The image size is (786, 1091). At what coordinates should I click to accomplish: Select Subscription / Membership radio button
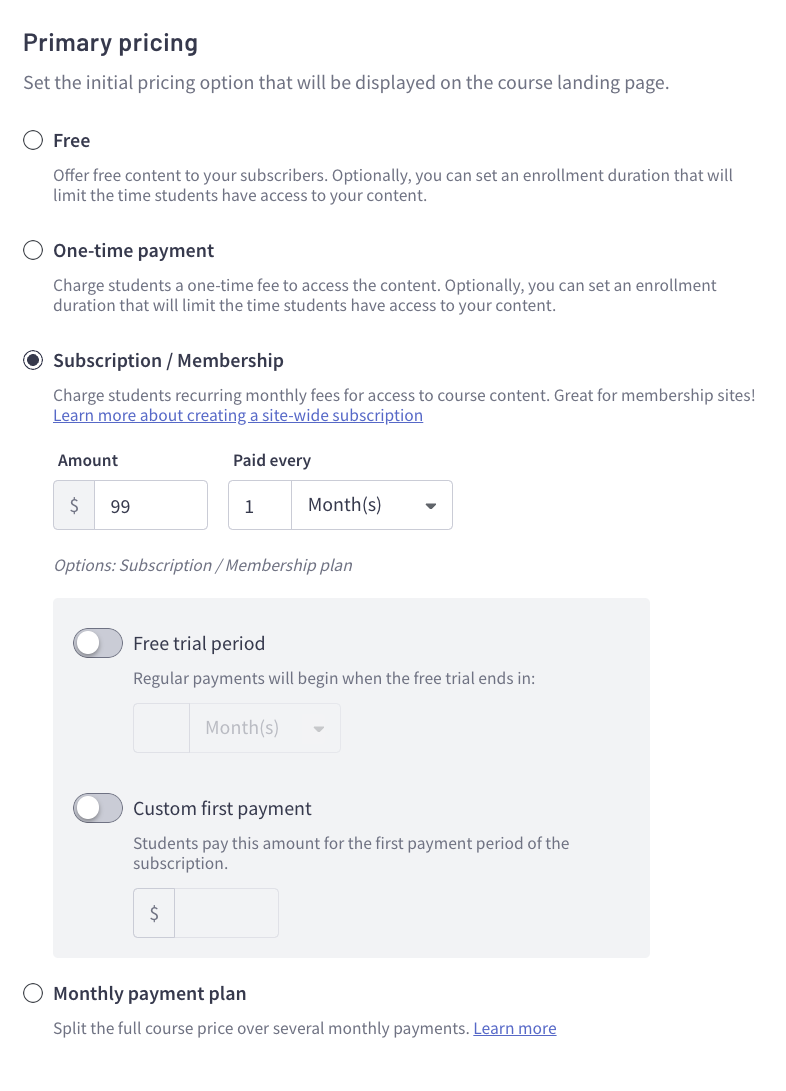tap(33, 360)
